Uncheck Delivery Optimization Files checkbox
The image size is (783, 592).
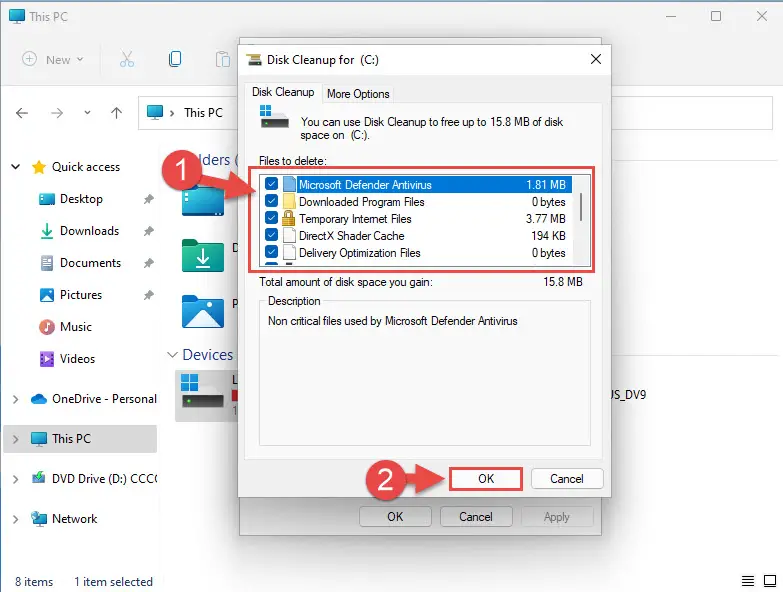point(272,252)
